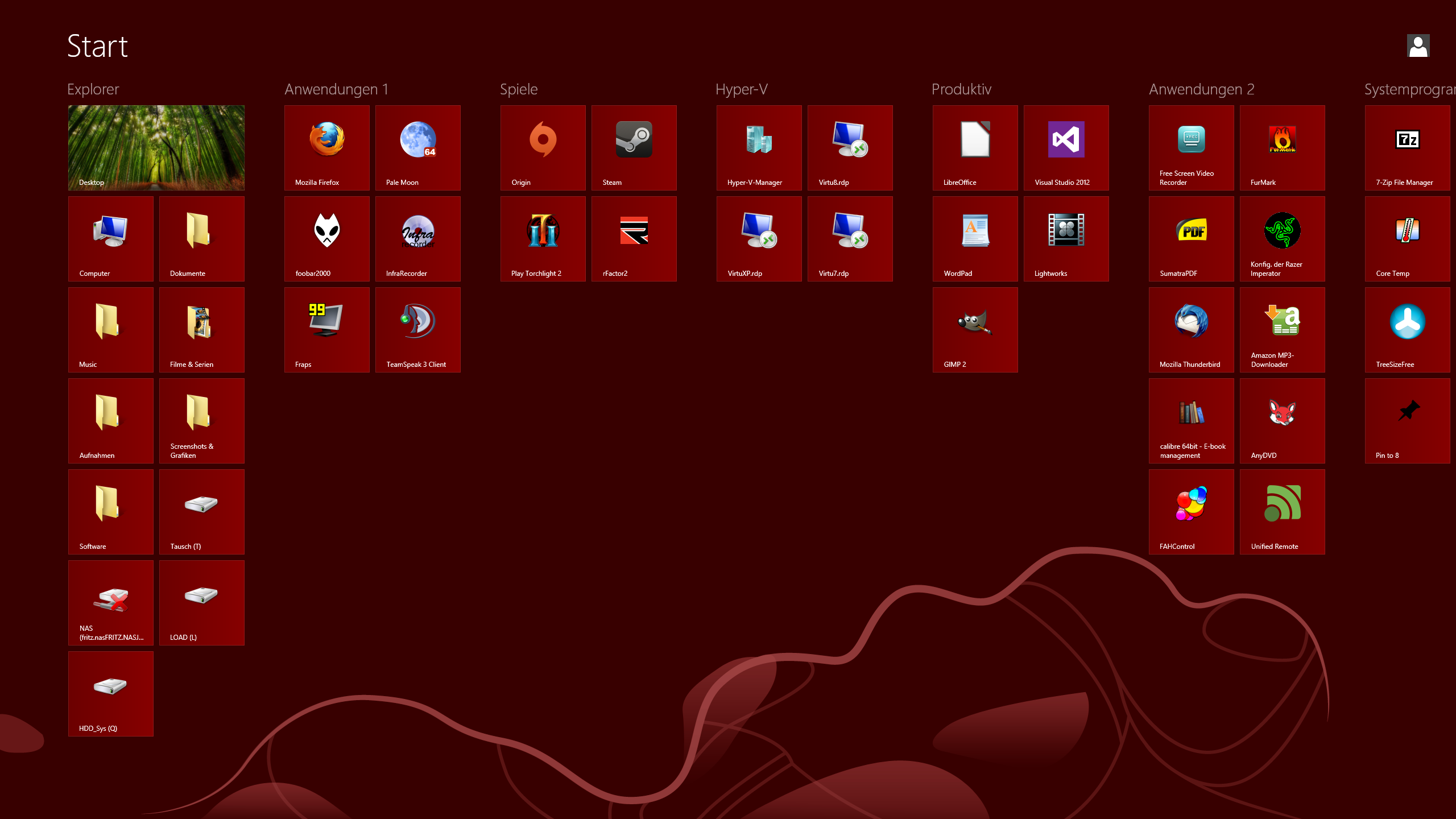Launch Mozilla Thunderbird tile
Image resolution: width=1456 pixels, height=819 pixels.
(x=1192, y=330)
